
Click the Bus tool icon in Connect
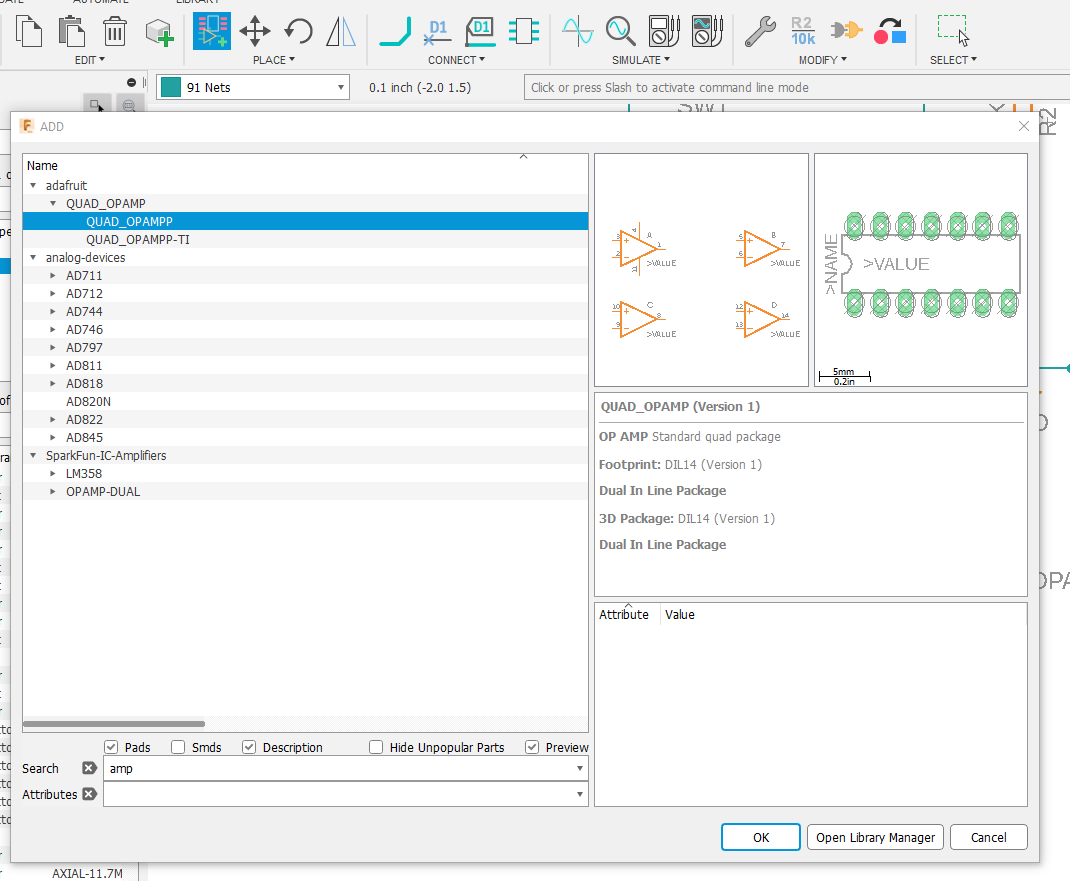[x=524, y=31]
